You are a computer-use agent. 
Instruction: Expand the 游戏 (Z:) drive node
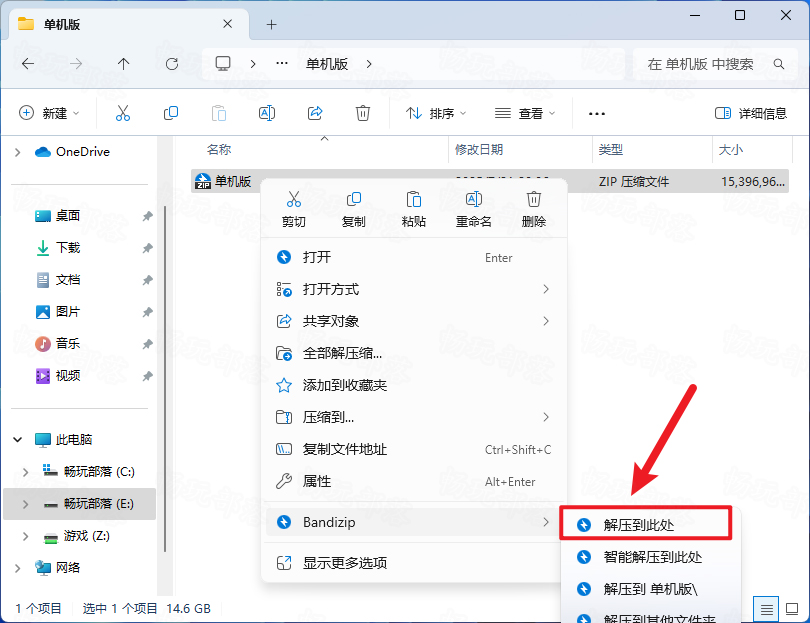click(25, 536)
